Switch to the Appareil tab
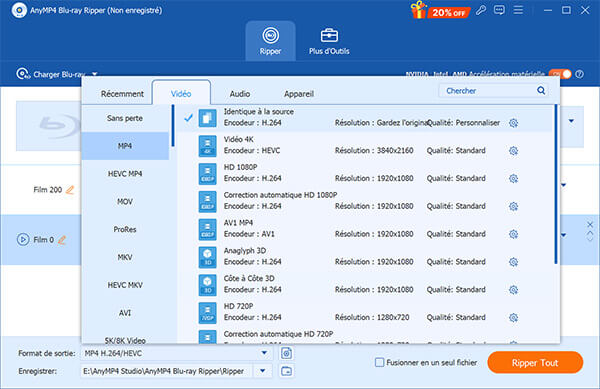 [299, 94]
